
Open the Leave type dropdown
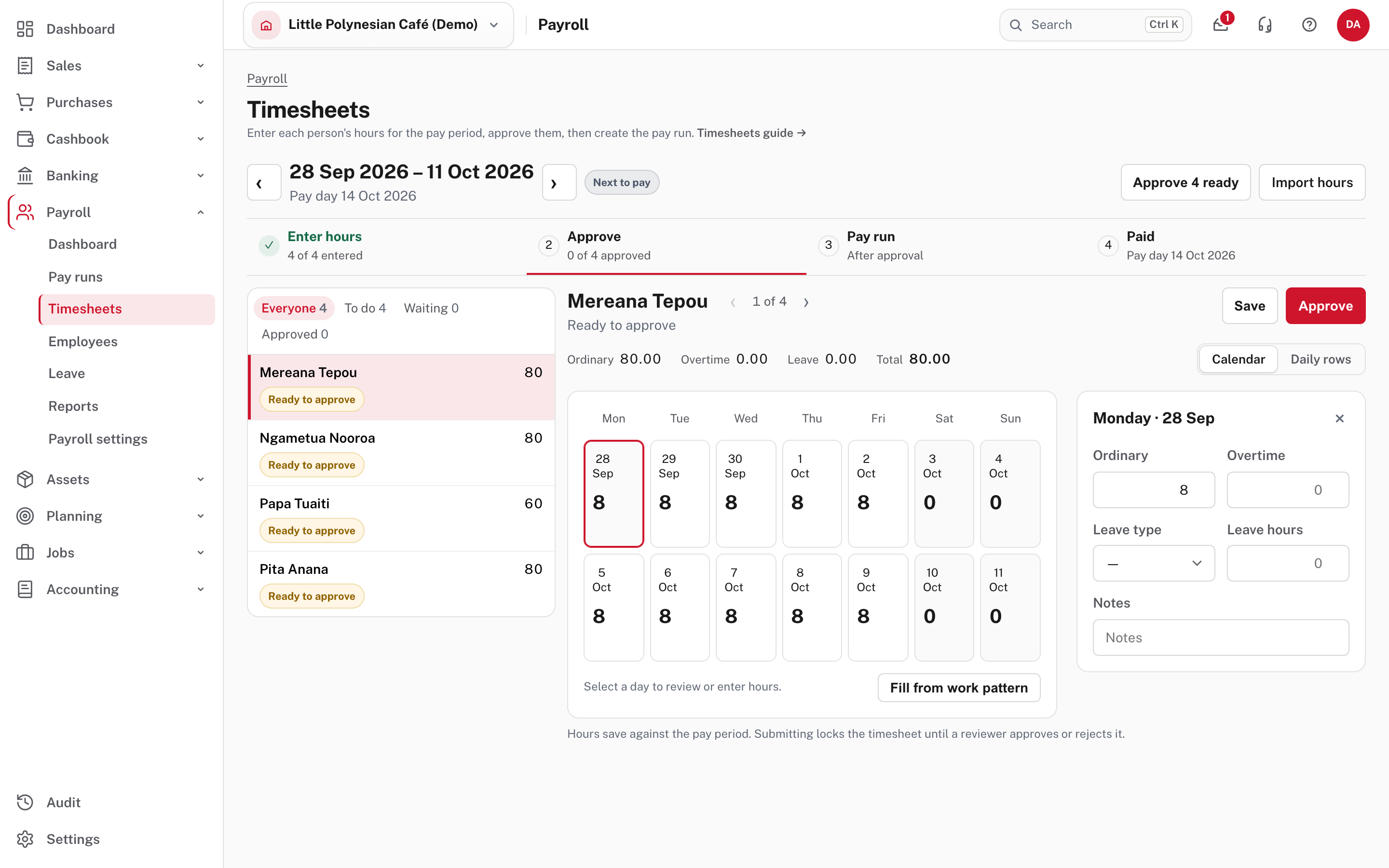tap(1154, 563)
